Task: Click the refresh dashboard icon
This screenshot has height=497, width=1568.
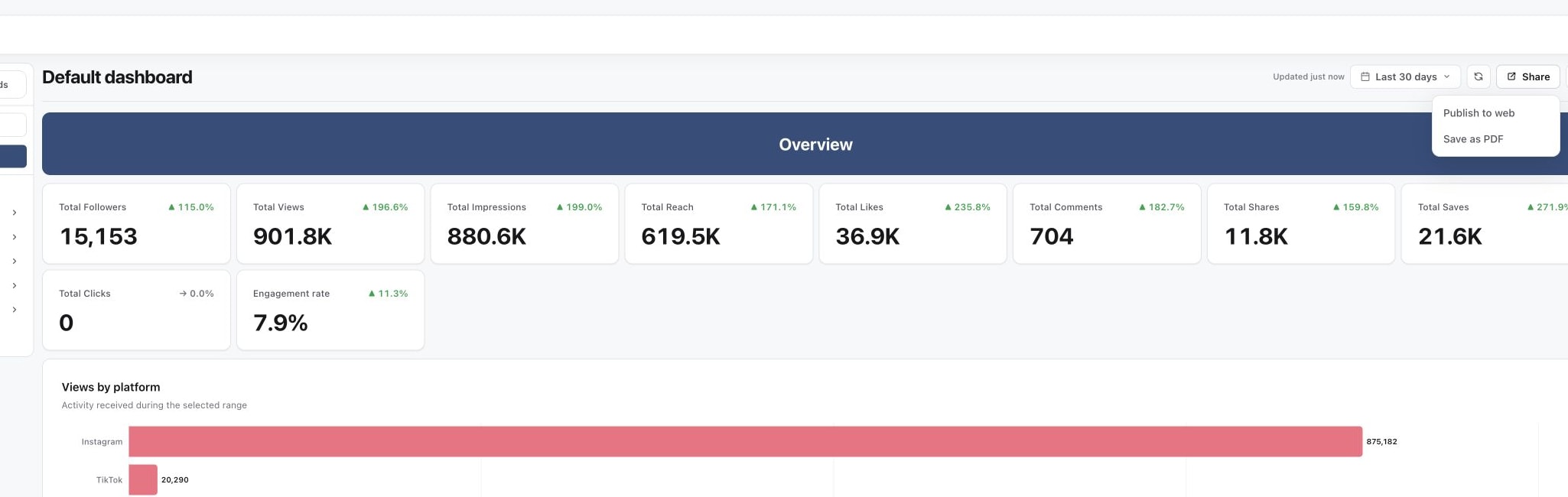Action: click(1478, 76)
